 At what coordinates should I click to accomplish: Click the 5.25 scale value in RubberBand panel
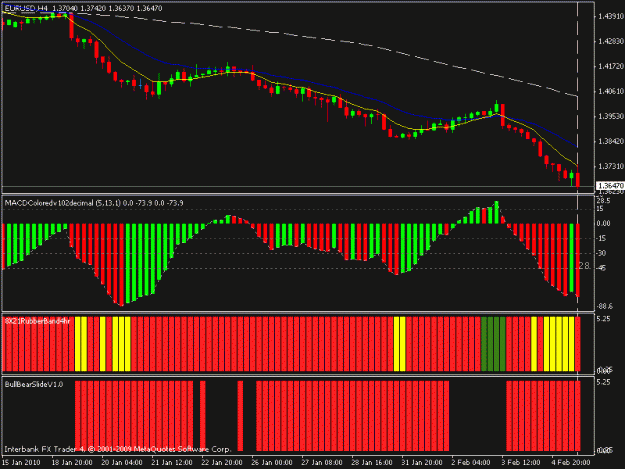pyautogui.click(x=603, y=319)
